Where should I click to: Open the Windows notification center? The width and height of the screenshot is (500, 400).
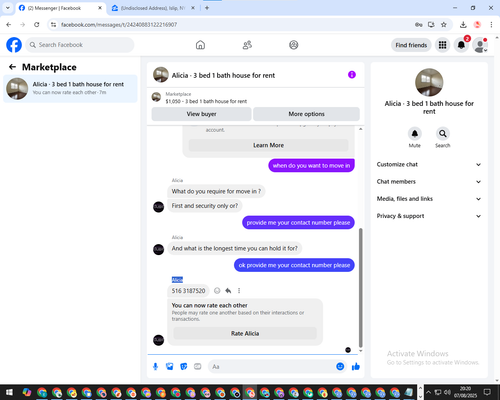[487, 392]
